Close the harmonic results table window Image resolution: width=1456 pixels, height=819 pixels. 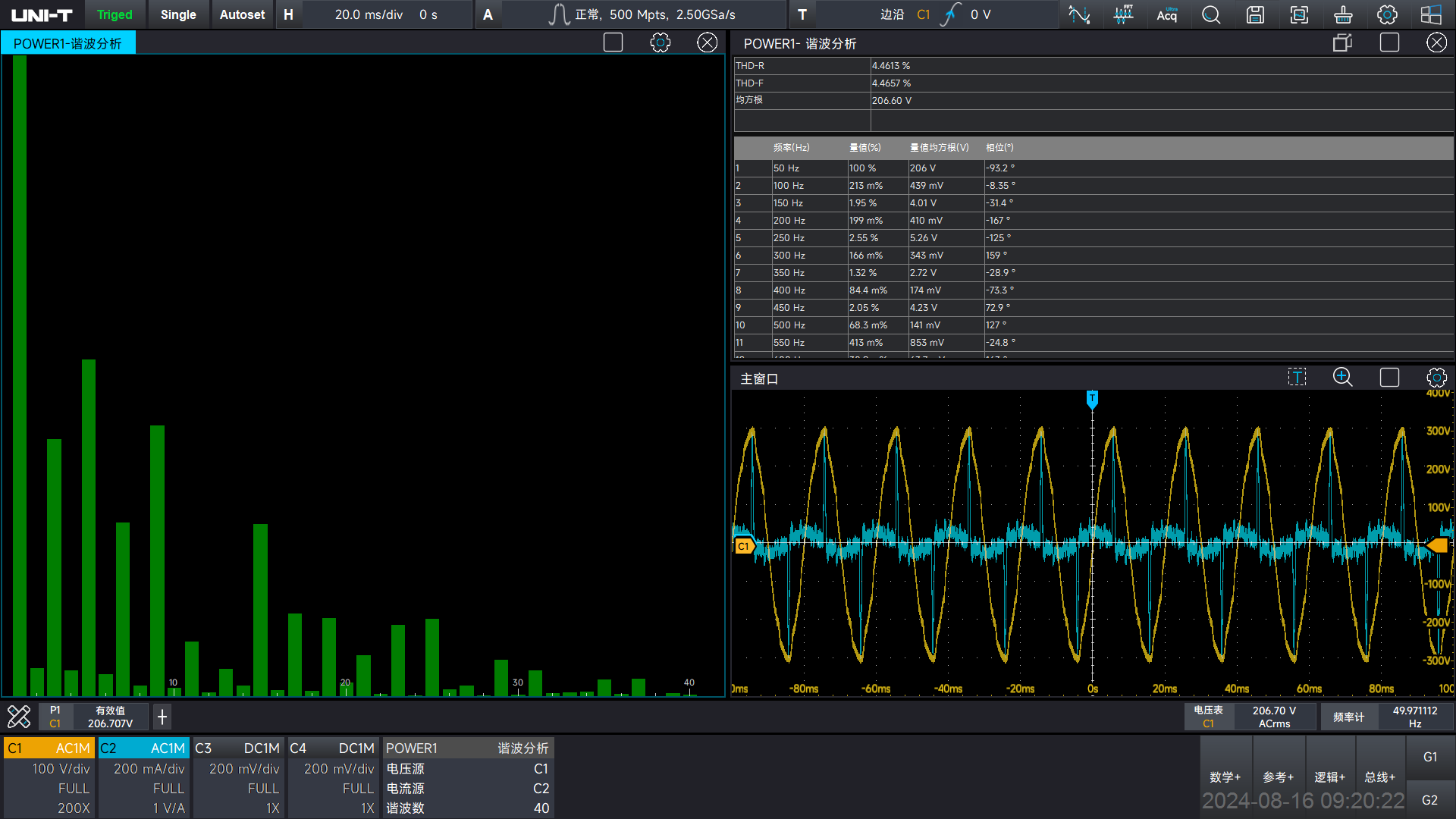point(1436,42)
